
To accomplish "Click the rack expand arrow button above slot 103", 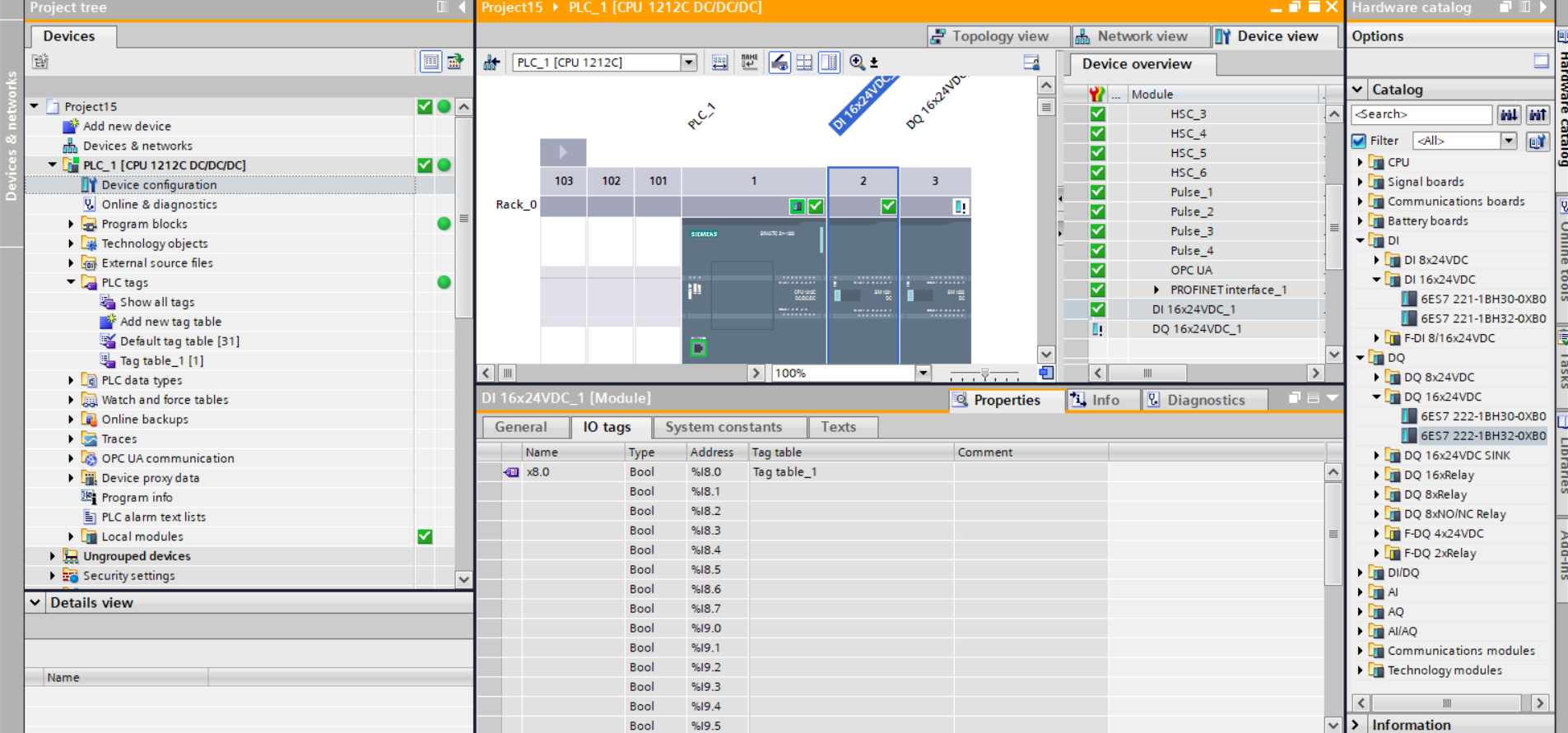I will 563,152.
